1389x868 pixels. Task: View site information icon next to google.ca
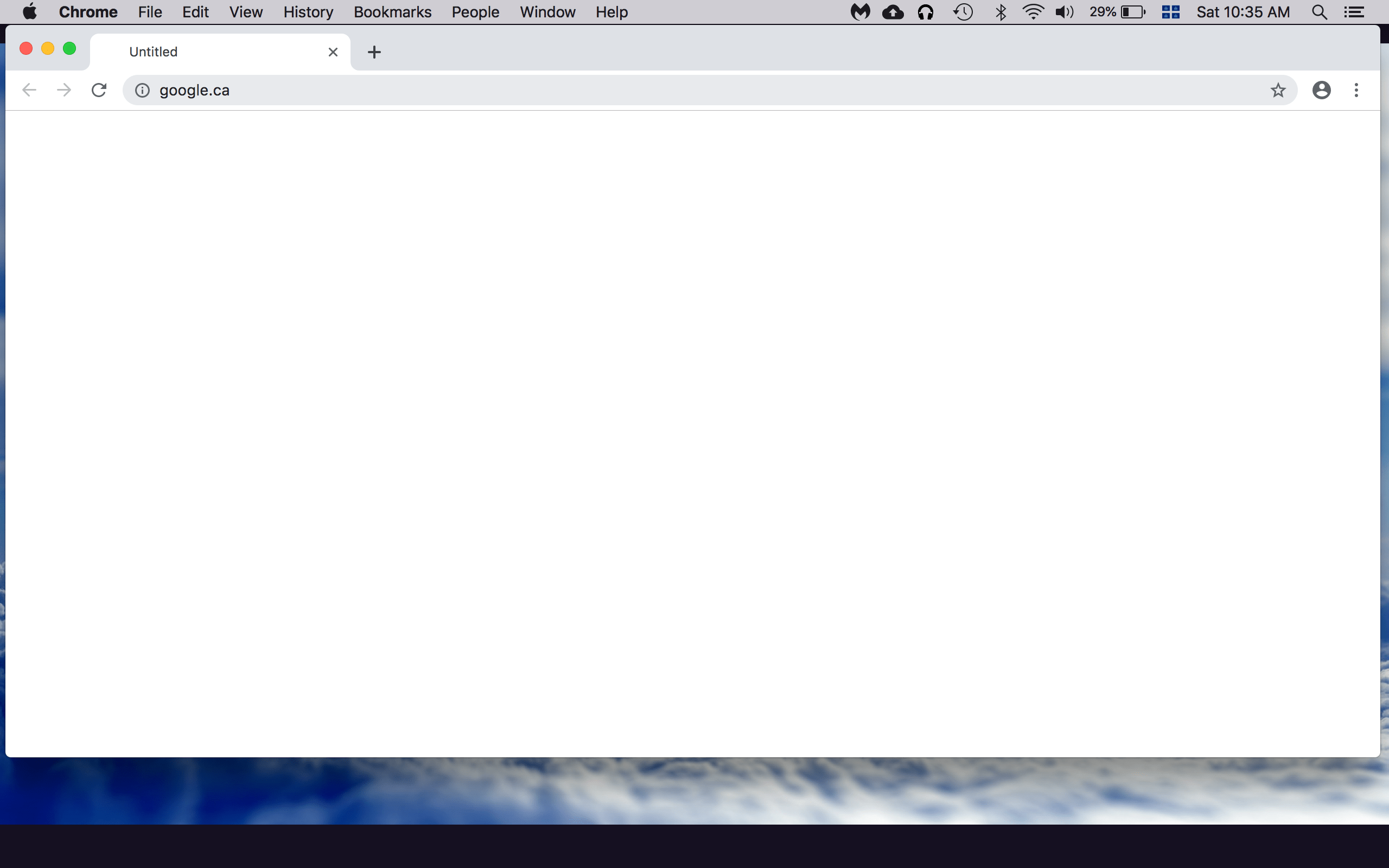[142, 90]
